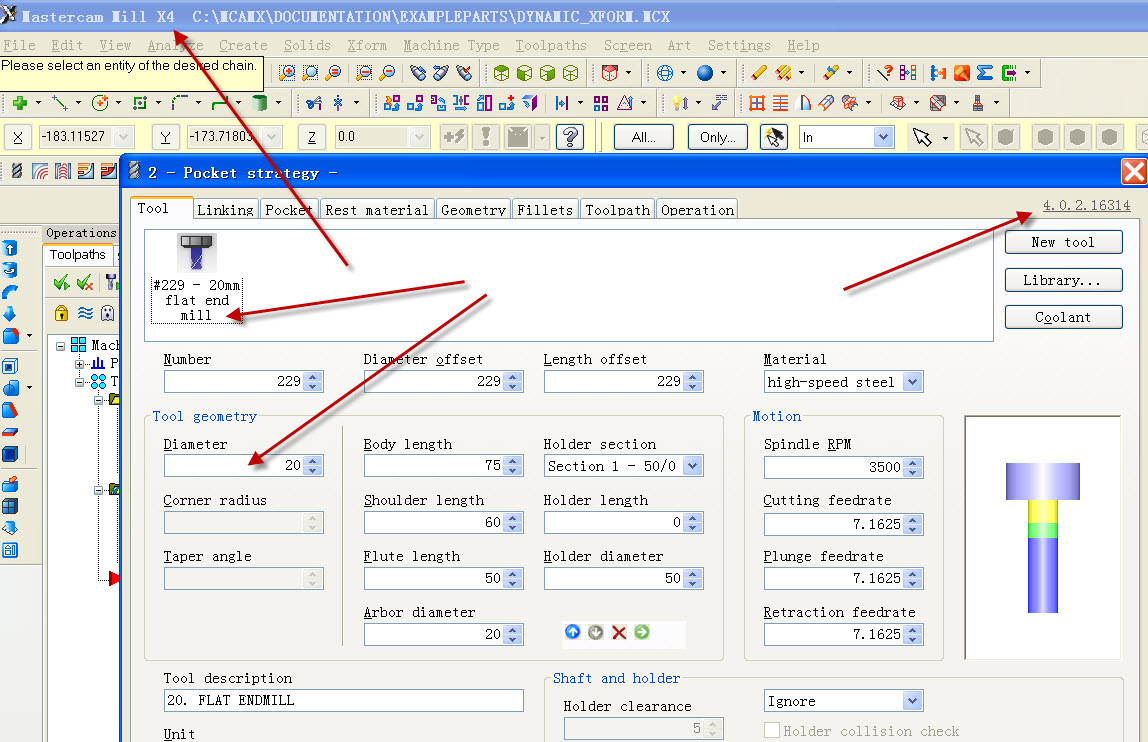Click the red grid Xform icon
1148x742 pixels.
click(757, 103)
